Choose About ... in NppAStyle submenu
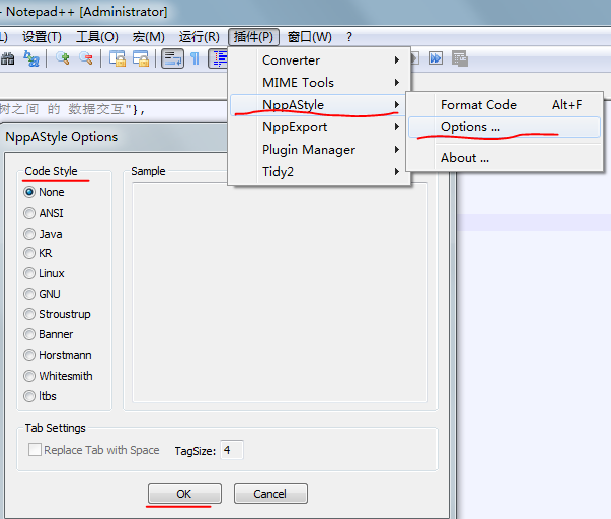Image resolution: width=611 pixels, height=519 pixels. [504, 158]
